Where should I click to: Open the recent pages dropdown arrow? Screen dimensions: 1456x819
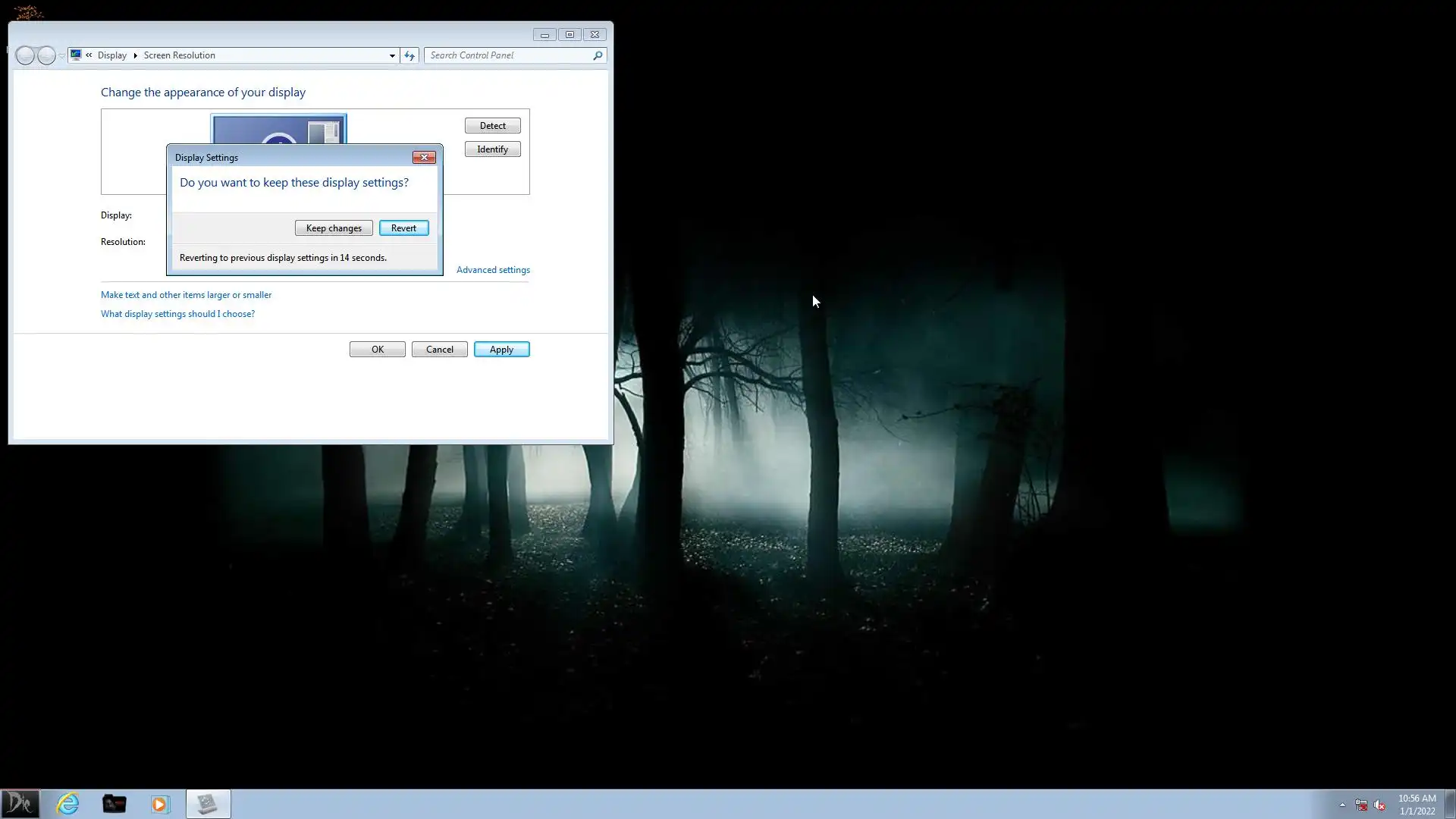[x=62, y=56]
